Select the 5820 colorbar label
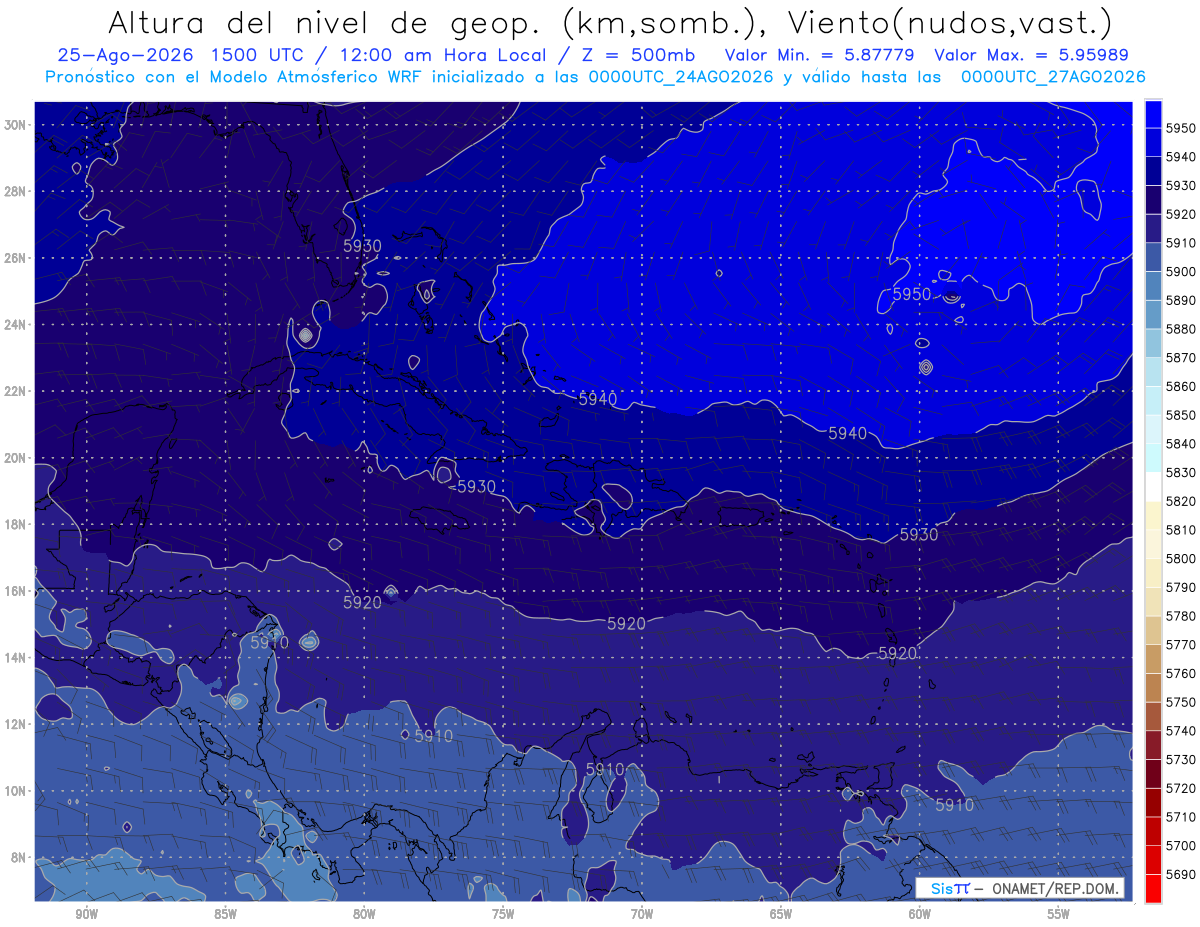The image size is (1200, 927). (x=1180, y=501)
